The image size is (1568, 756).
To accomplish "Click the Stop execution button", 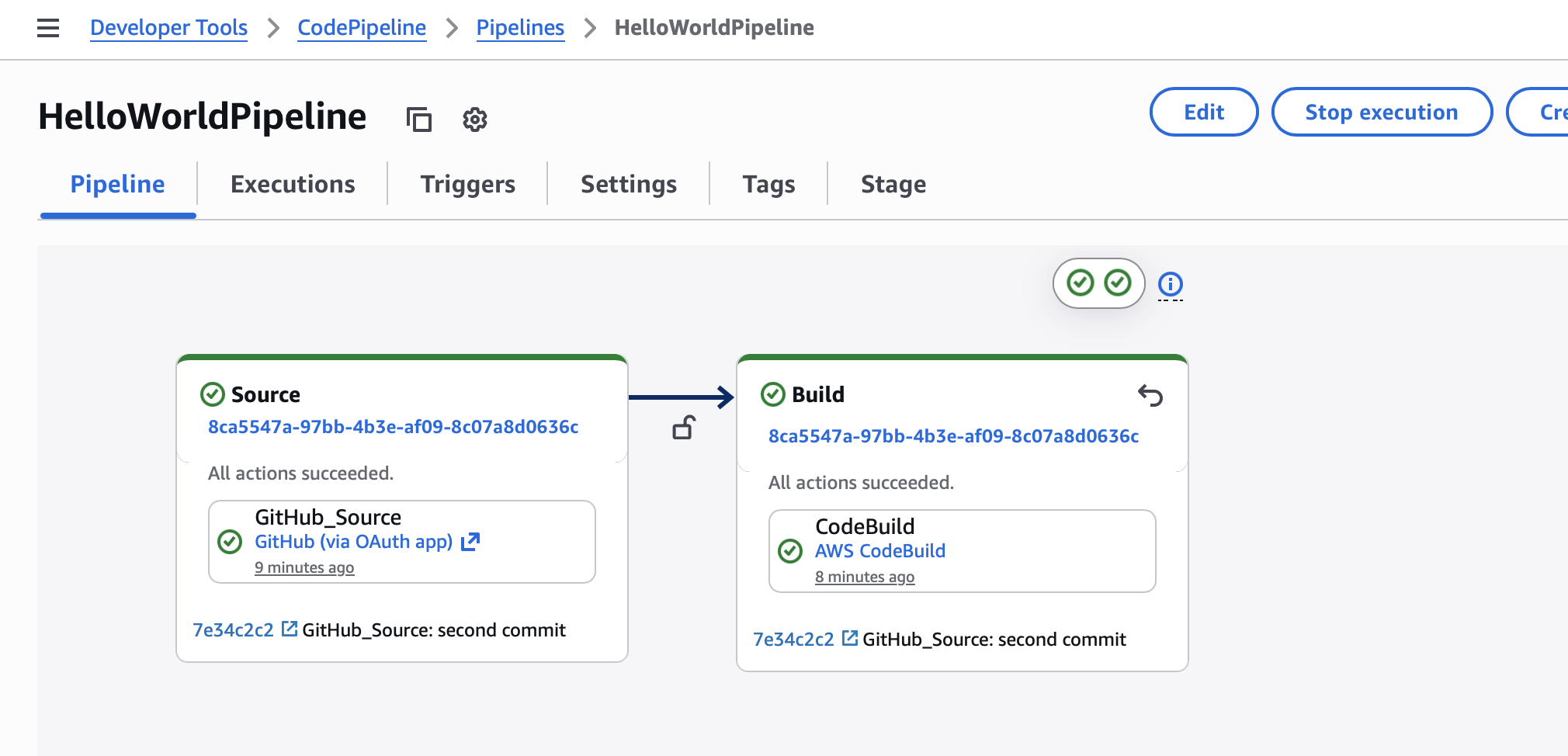I will 1382,112.
